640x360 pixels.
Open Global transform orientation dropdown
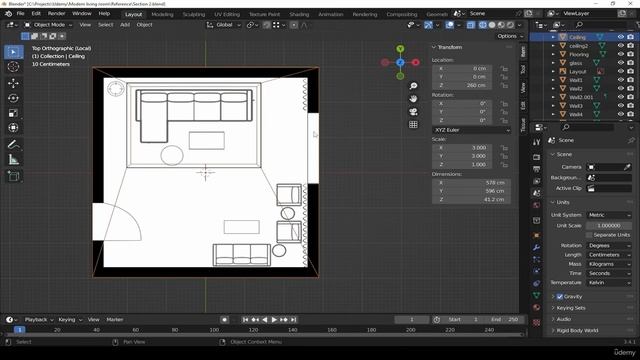(x=223, y=25)
